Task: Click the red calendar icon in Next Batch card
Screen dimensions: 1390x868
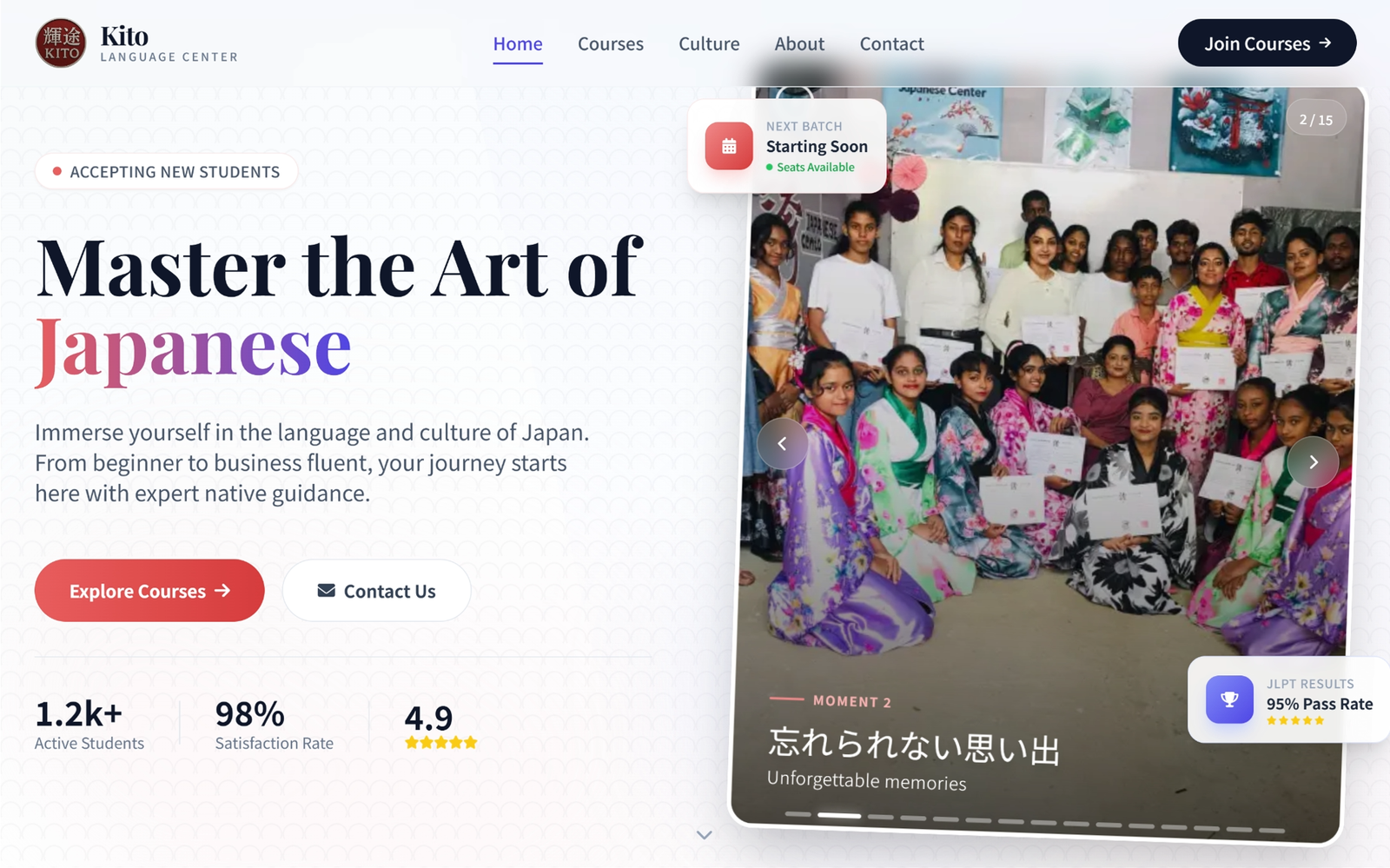Action: click(x=729, y=146)
